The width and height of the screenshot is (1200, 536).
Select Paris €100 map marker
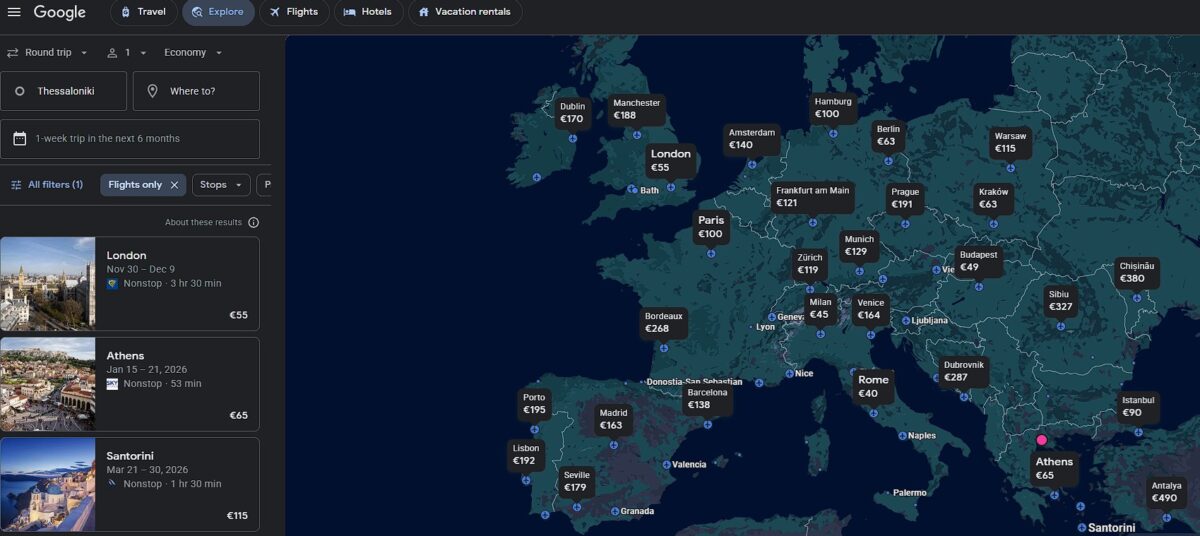click(711, 227)
